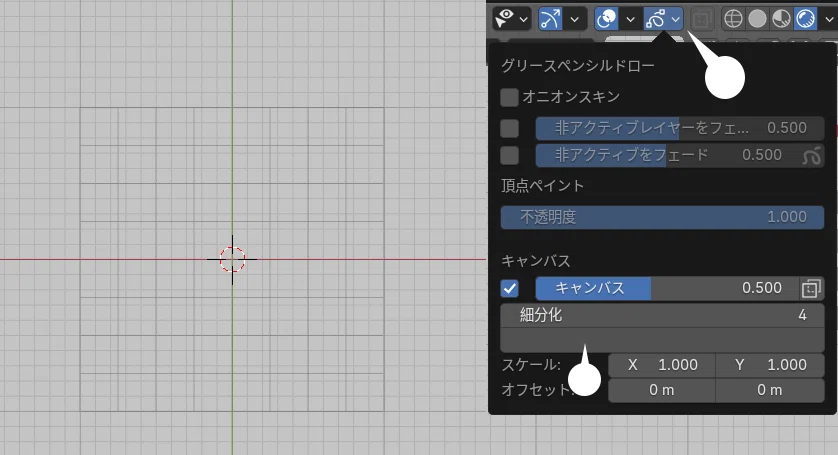
Task: Click the second オフセット 0 m field
Action: coord(770,390)
